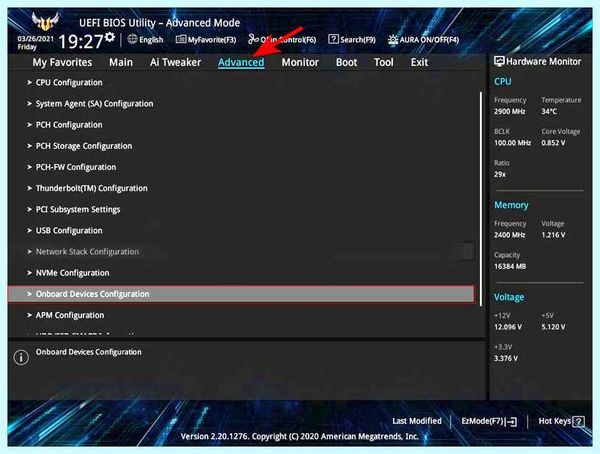Click Last Modified button
This screenshot has height=454, width=600.
(417, 421)
